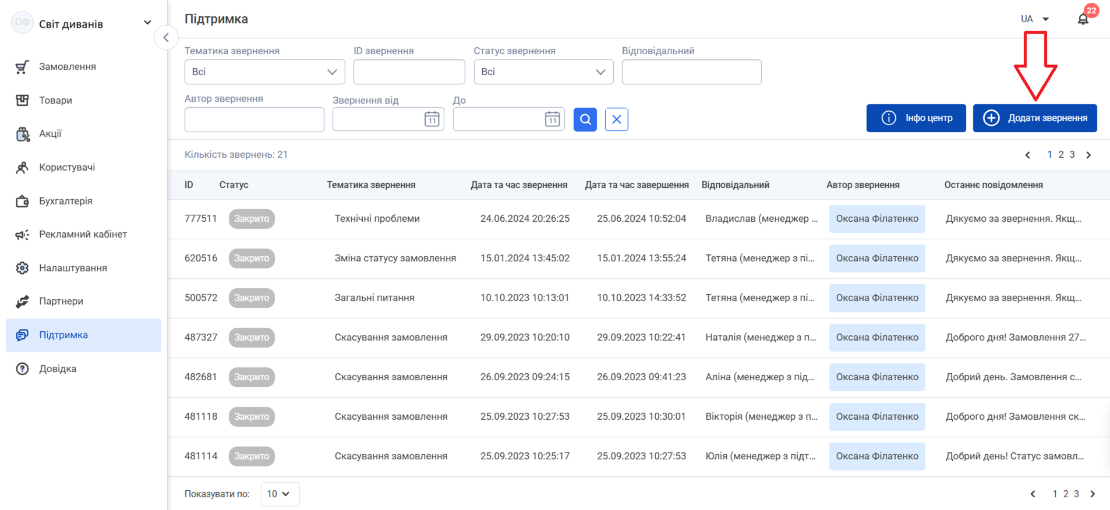The width and height of the screenshot is (1110, 510).
Task: Open the Тематика звернення dropdown
Action: (x=265, y=72)
